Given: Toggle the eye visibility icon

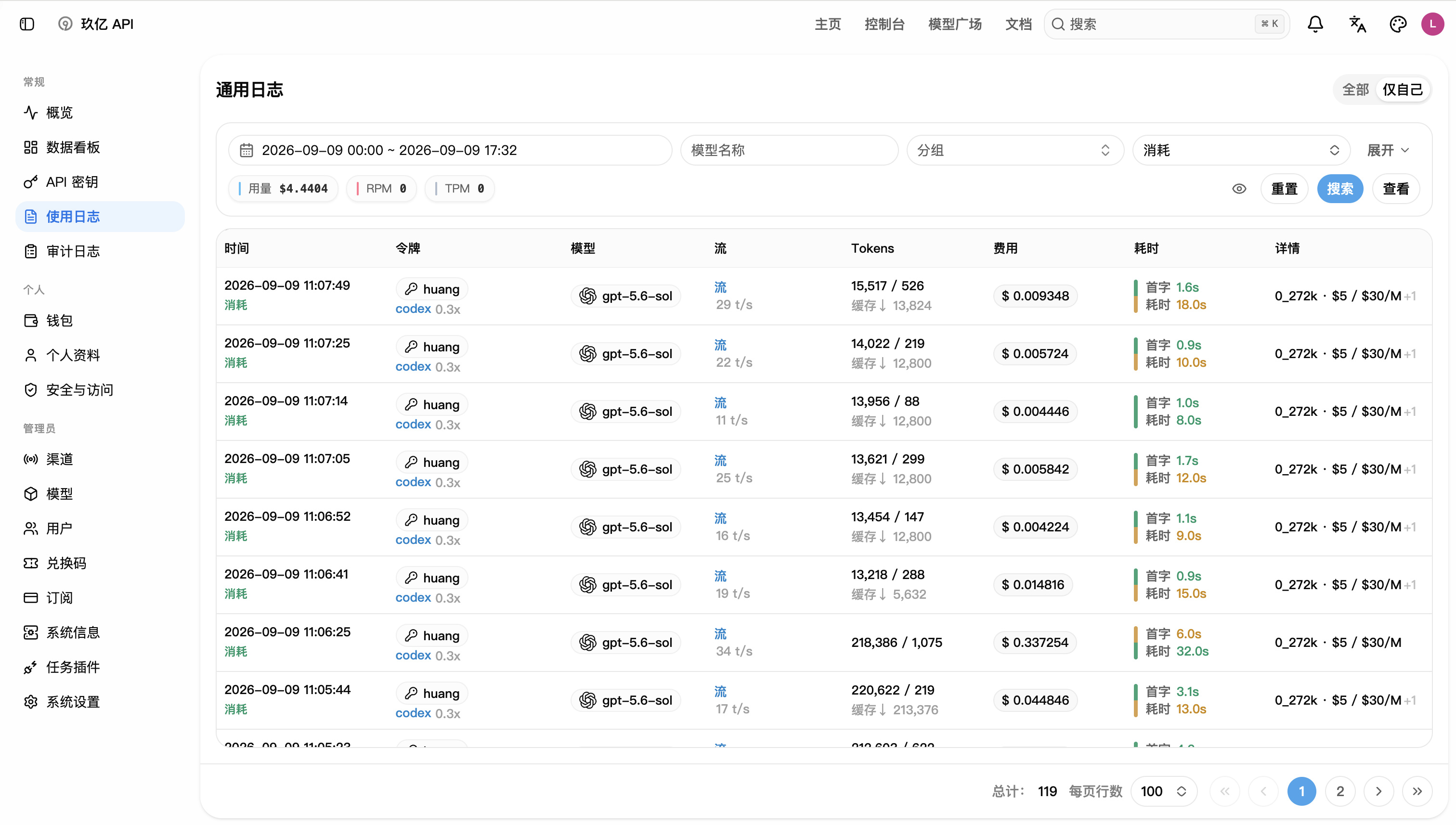Looking at the screenshot, I should tap(1239, 189).
